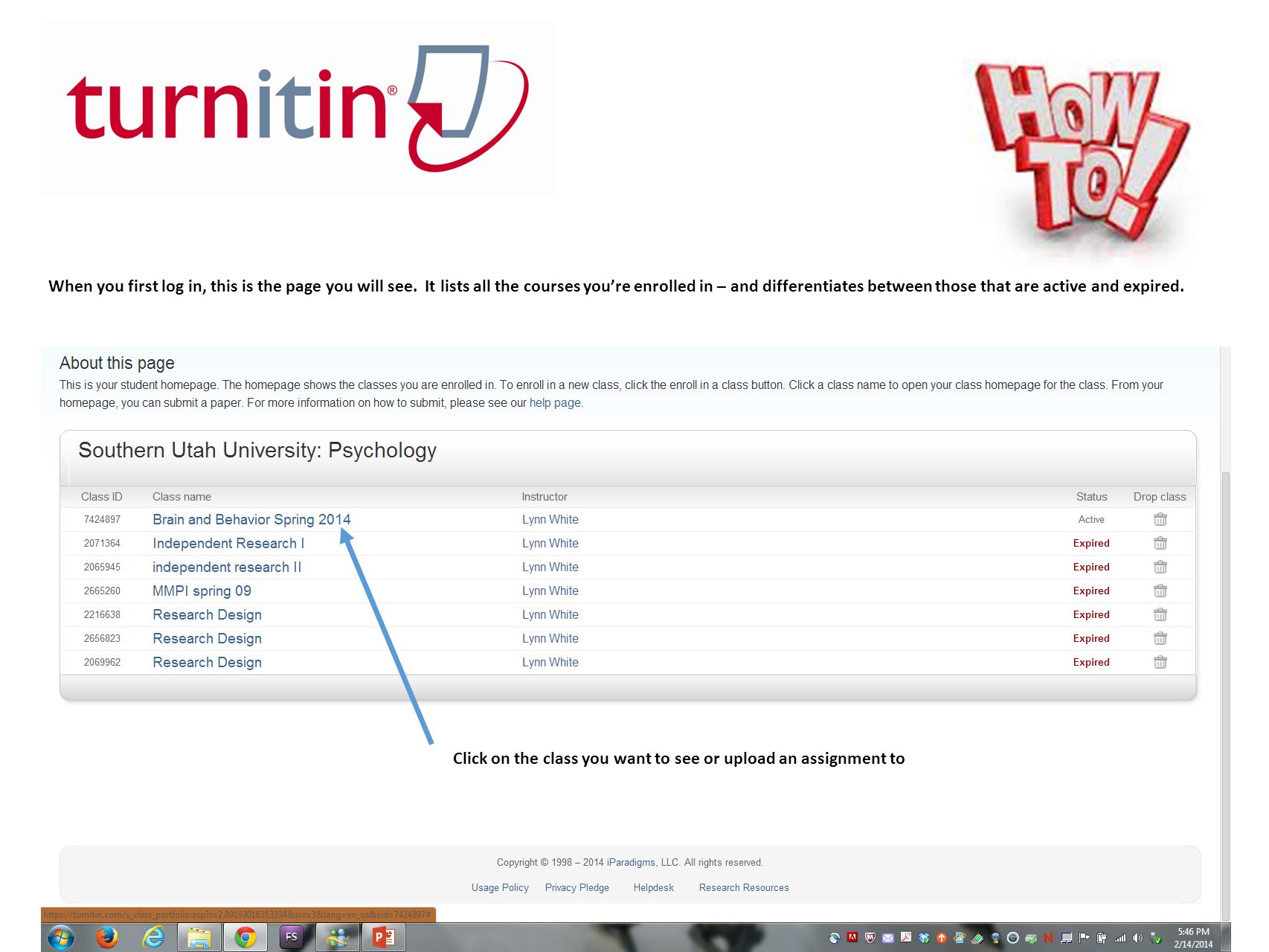The image size is (1269, 952).
Task: Click the Status column header
Action: click(x=1091, y=496)
